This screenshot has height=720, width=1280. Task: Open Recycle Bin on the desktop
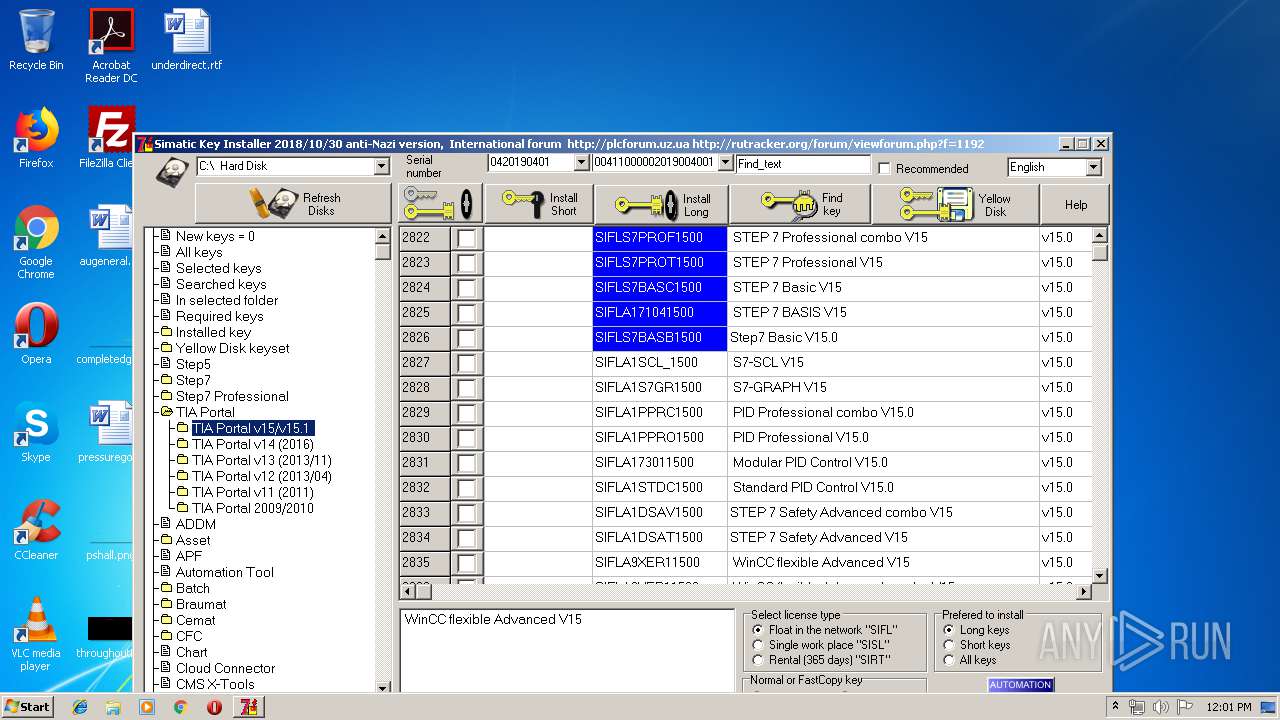[x=36, y=40]
